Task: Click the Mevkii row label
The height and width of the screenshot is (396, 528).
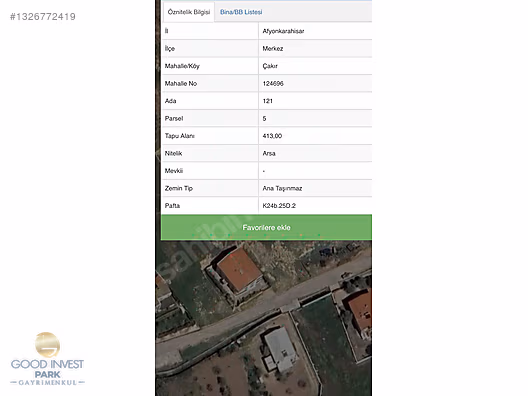Action: point(174,171)
